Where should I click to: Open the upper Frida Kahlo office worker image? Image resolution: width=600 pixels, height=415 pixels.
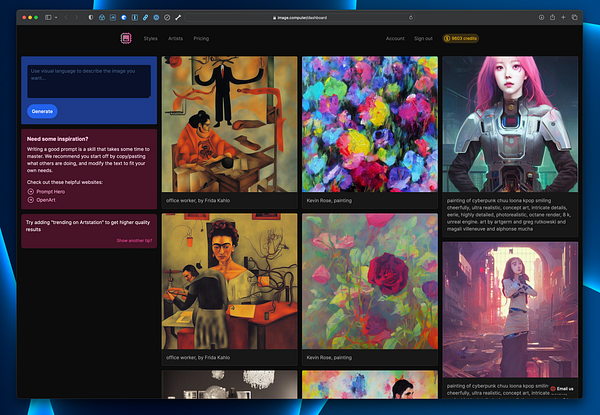[x=229, y=124]
